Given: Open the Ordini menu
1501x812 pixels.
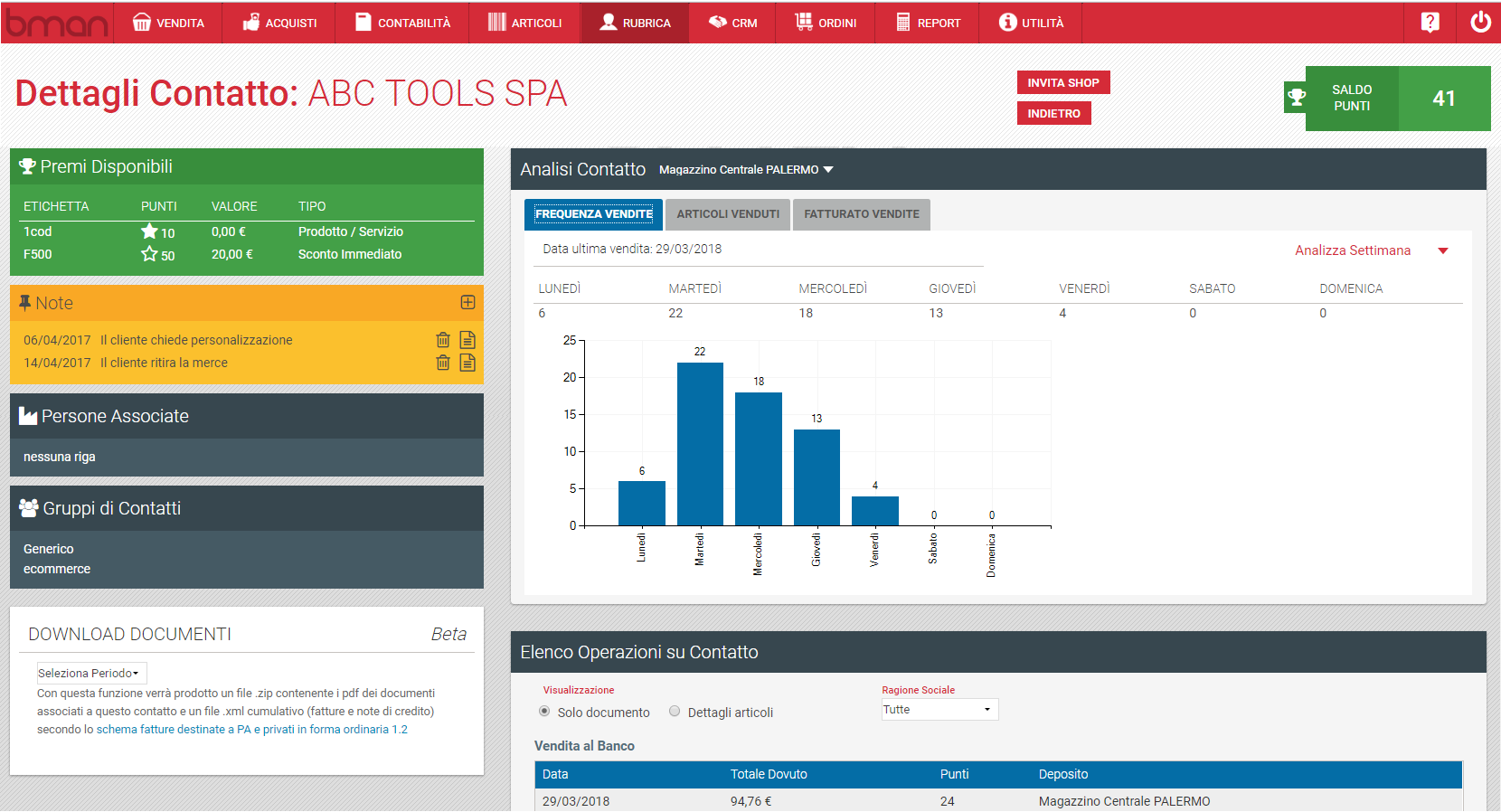Looking at the screenshot, I should pos(826,23).
